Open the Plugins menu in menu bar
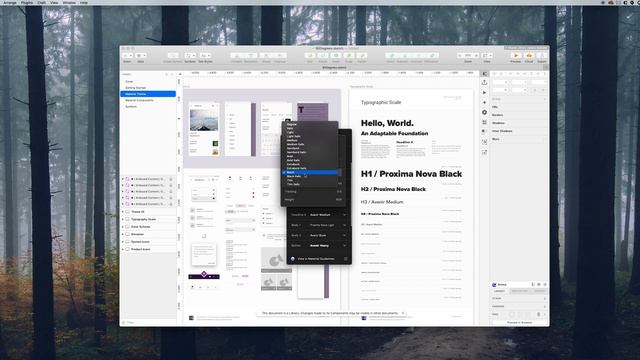The image size is (640, 360). point(27,2)
